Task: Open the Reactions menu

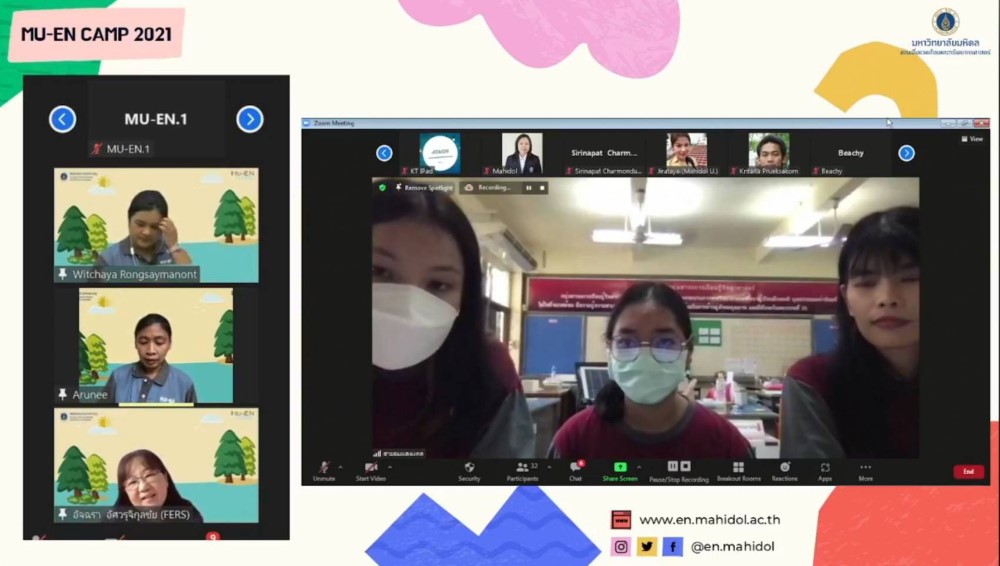Action: pyautogui.click(x=784, y=468)
